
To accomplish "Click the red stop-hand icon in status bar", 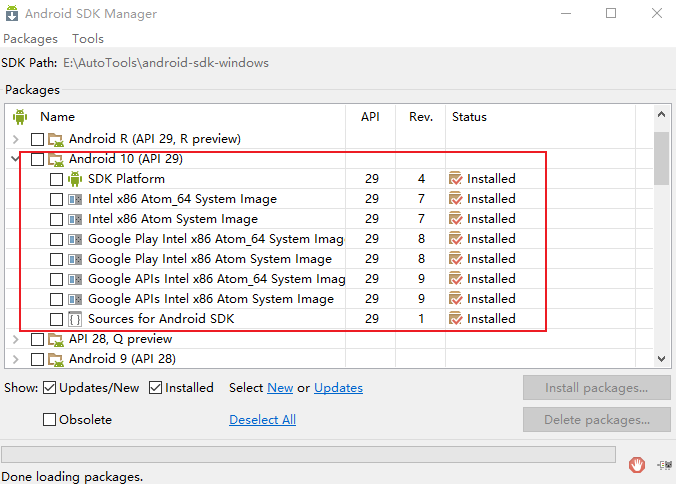I will 637,464.
